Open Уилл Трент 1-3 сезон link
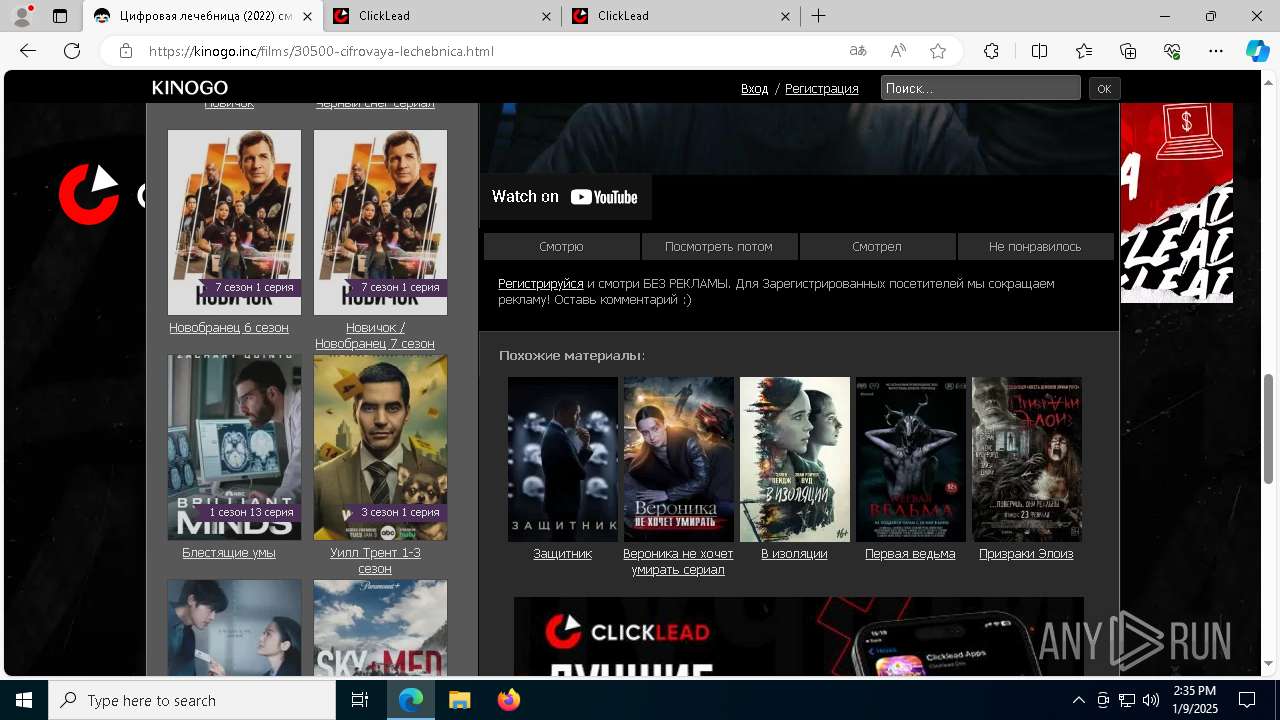 tap(375, 561)
